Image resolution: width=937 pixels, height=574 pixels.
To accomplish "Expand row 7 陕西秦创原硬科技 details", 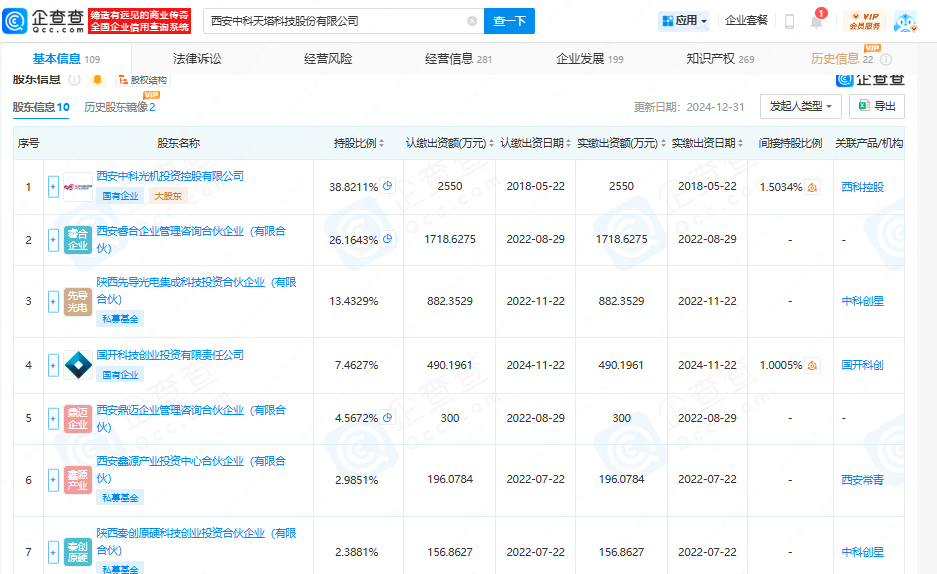I will pos(53,552).
